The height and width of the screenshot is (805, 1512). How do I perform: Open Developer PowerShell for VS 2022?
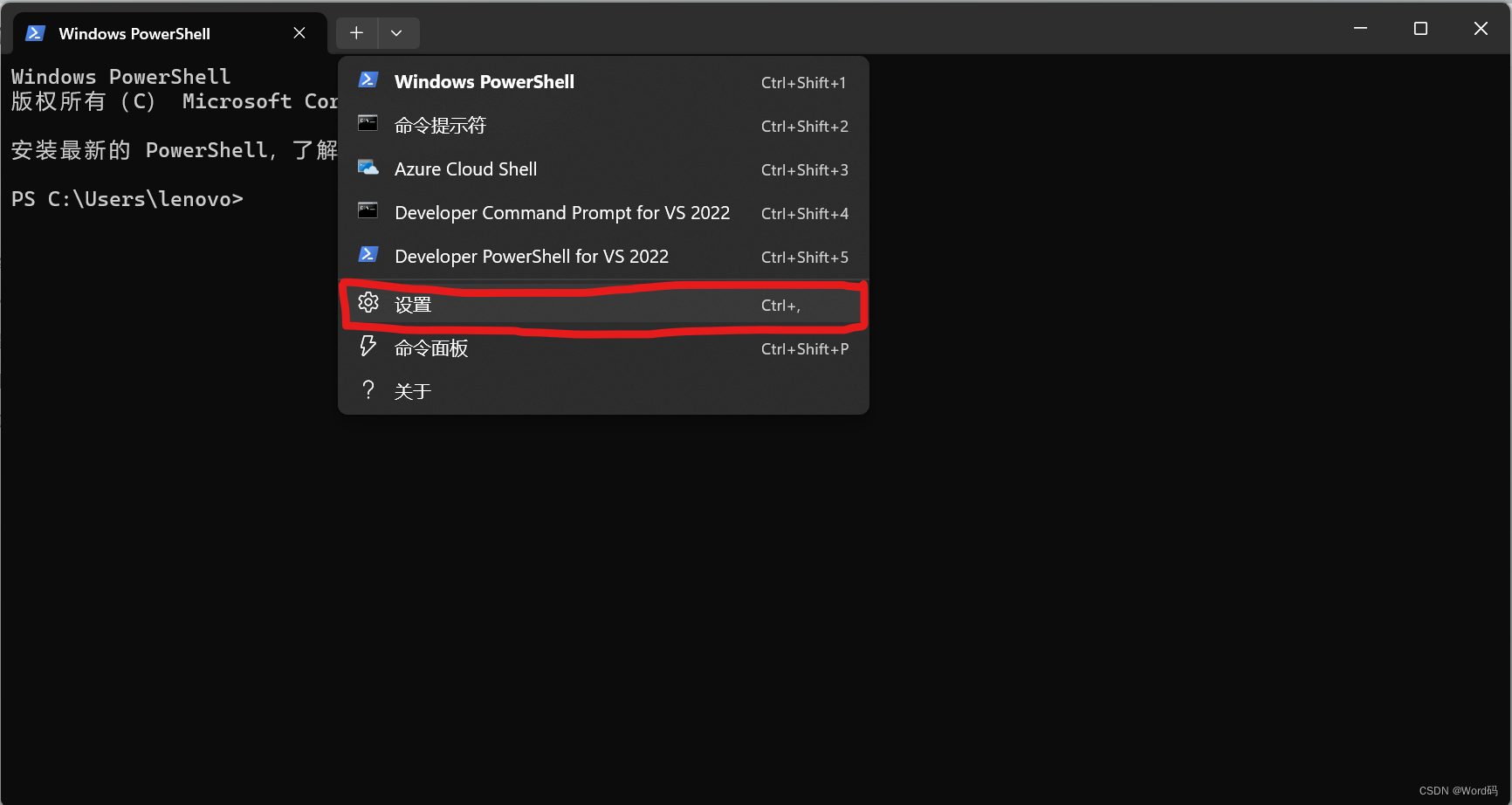603,257
